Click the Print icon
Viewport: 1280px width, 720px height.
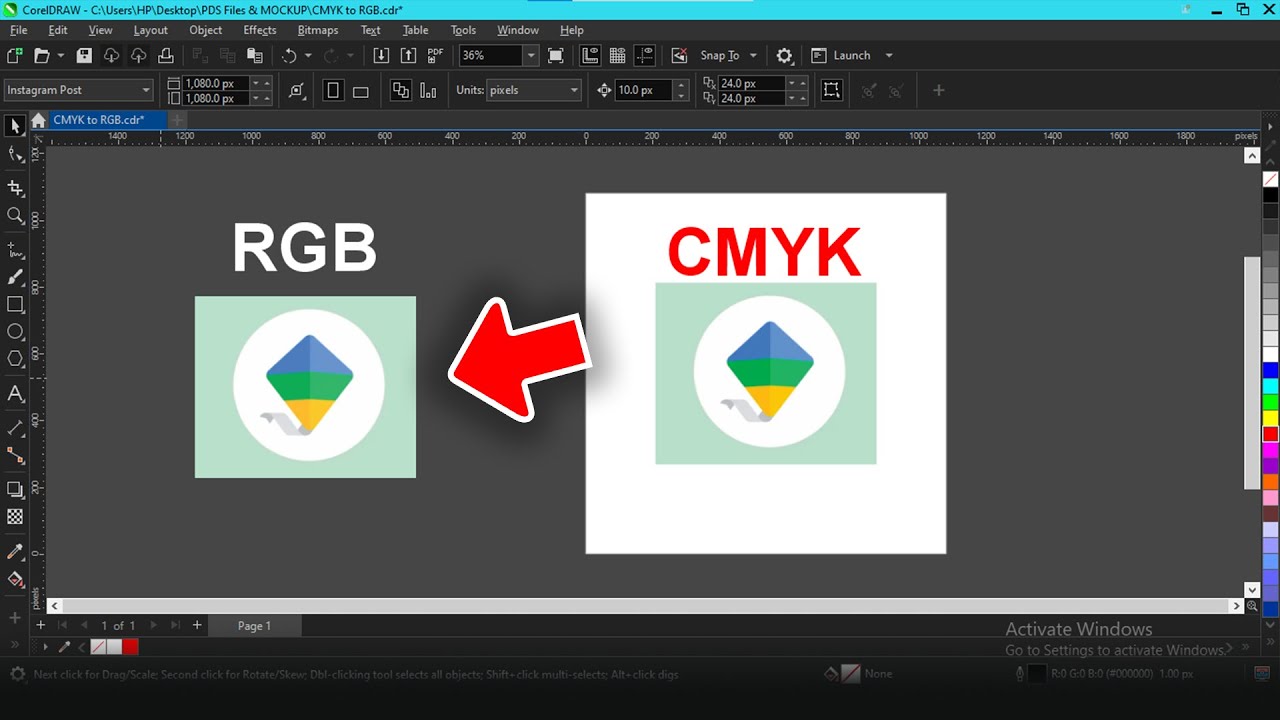click(166, 56)
